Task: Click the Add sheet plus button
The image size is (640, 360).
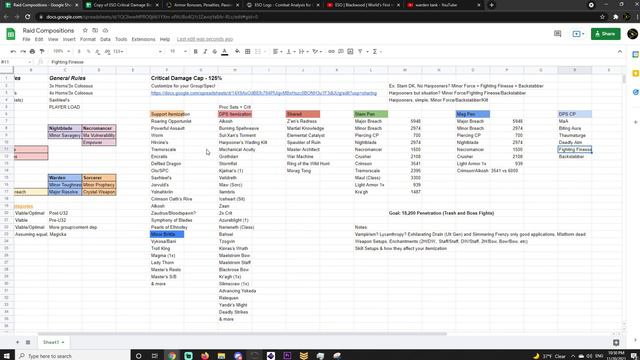Action: (17, 342)
